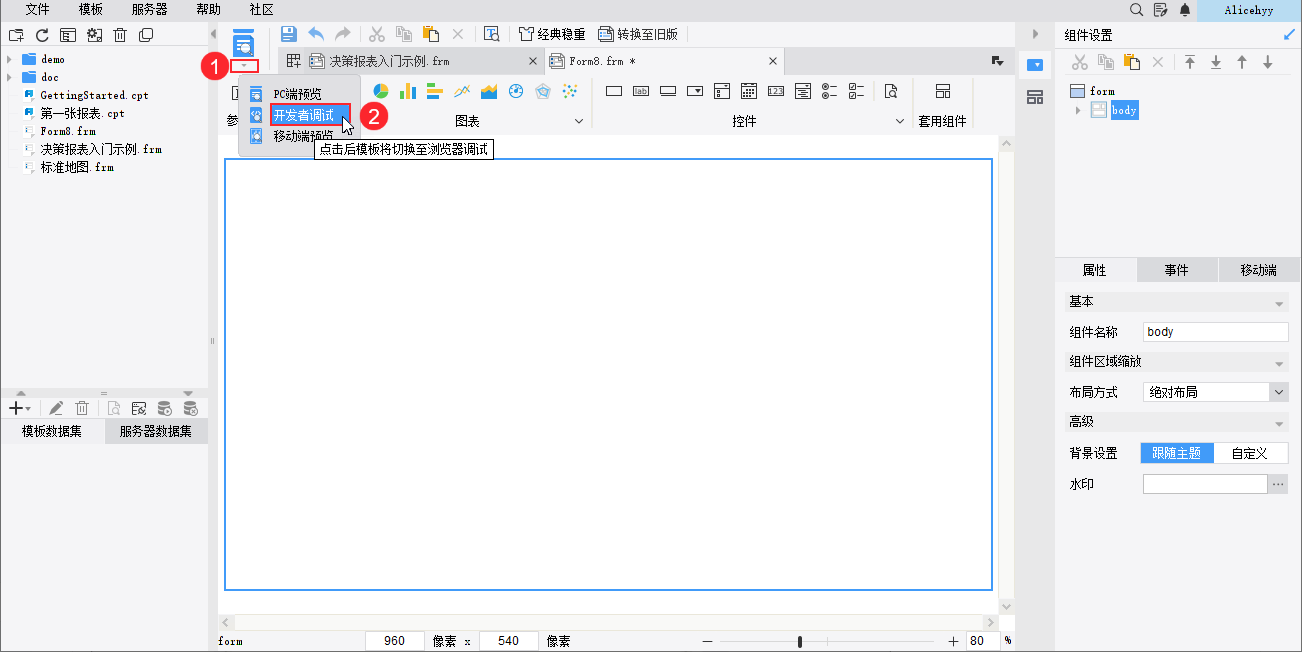The width and height of the screenshot is (1302, 652).
Task: Switch to 服务器数据集 tab
Action: tap(155, 432)
